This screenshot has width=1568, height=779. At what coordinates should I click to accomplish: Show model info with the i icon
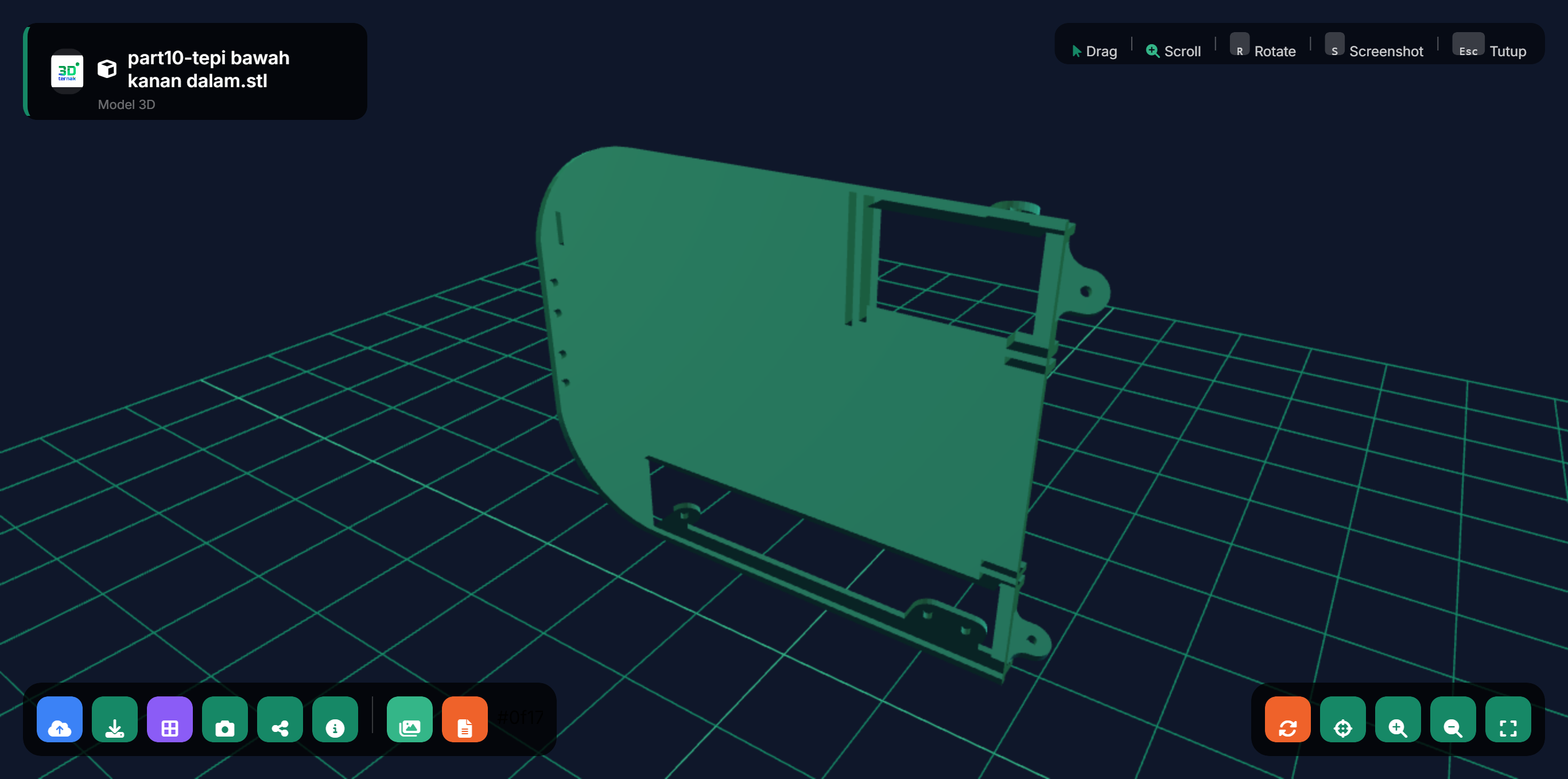coord(335,719)
